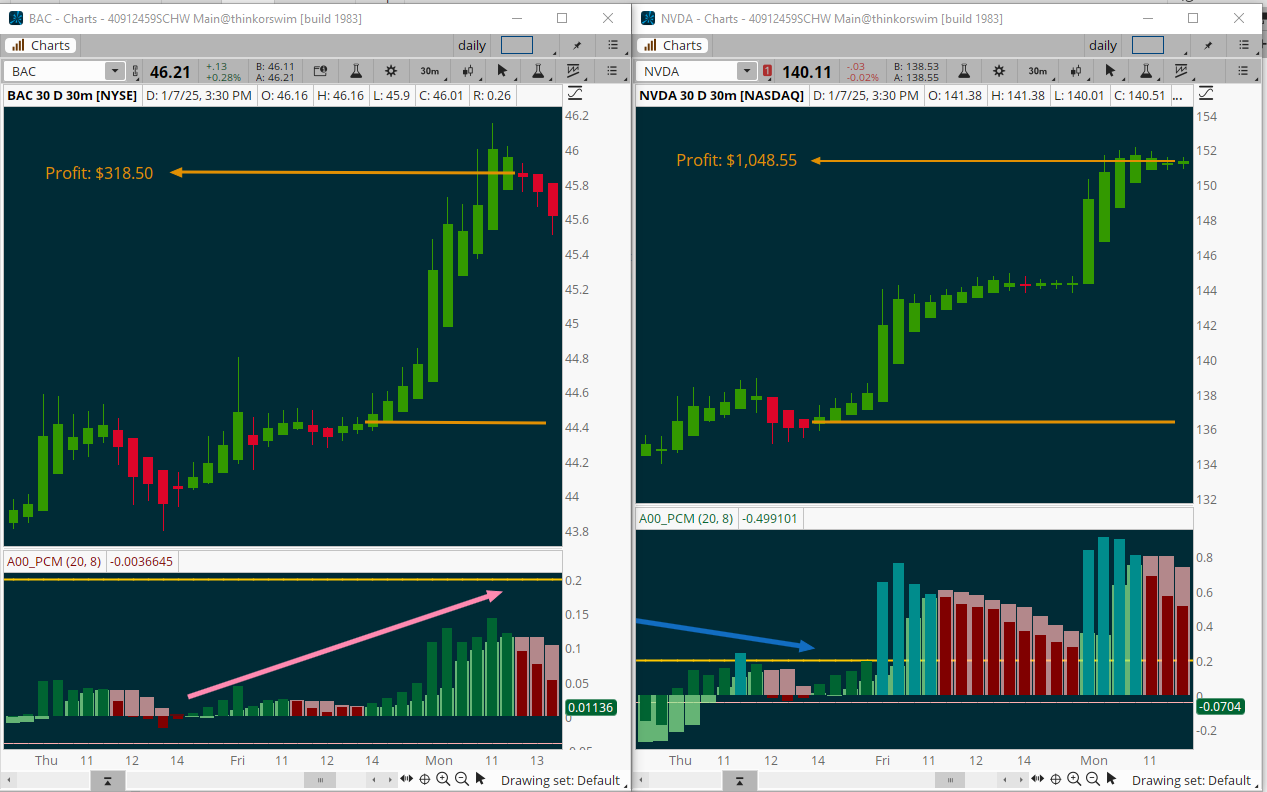Viewport: 1267px width, 792px height.
Task: Zoom in on the NVDA chart
Action: 1074,779
